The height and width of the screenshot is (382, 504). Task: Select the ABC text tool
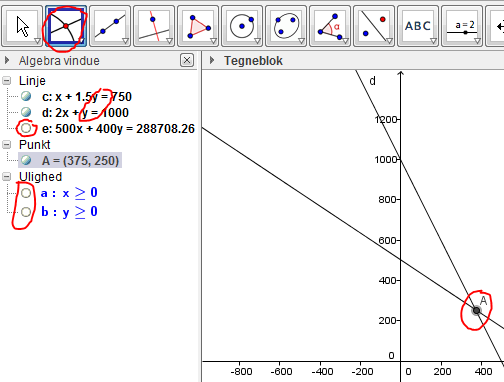(x=418, y=26)
